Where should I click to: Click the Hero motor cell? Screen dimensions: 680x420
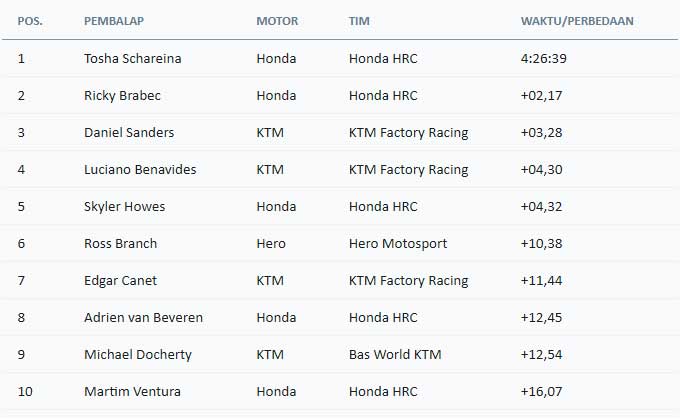(x=271, y=244)
